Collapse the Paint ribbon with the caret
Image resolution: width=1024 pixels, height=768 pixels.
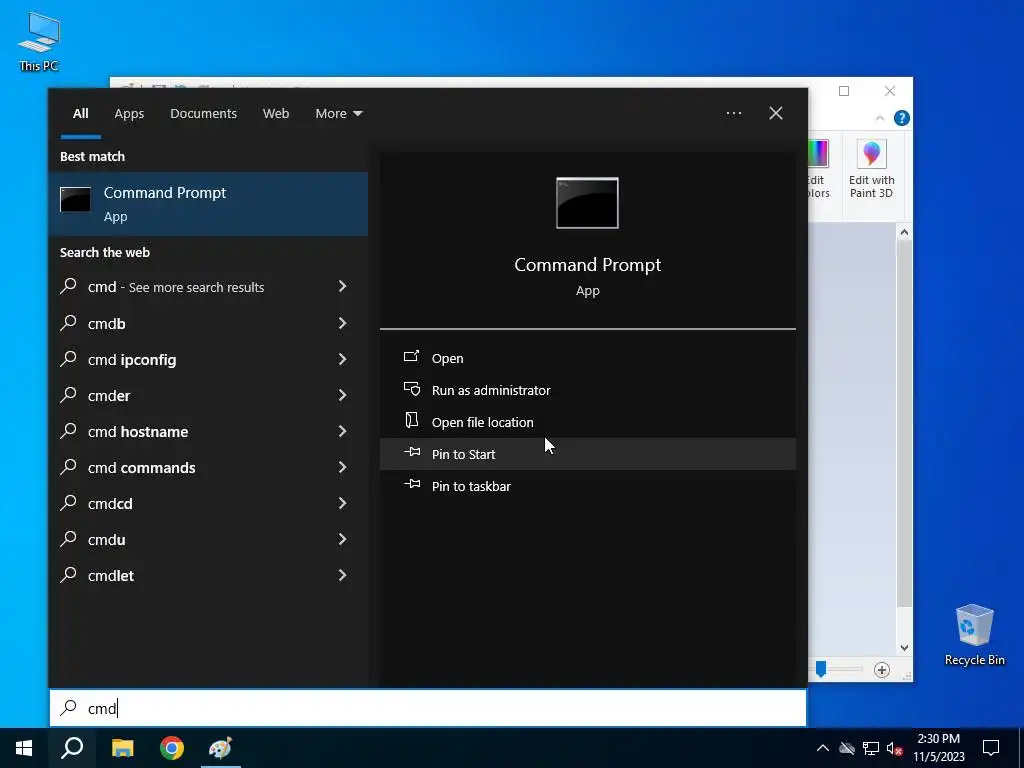[x=880, y=118]
